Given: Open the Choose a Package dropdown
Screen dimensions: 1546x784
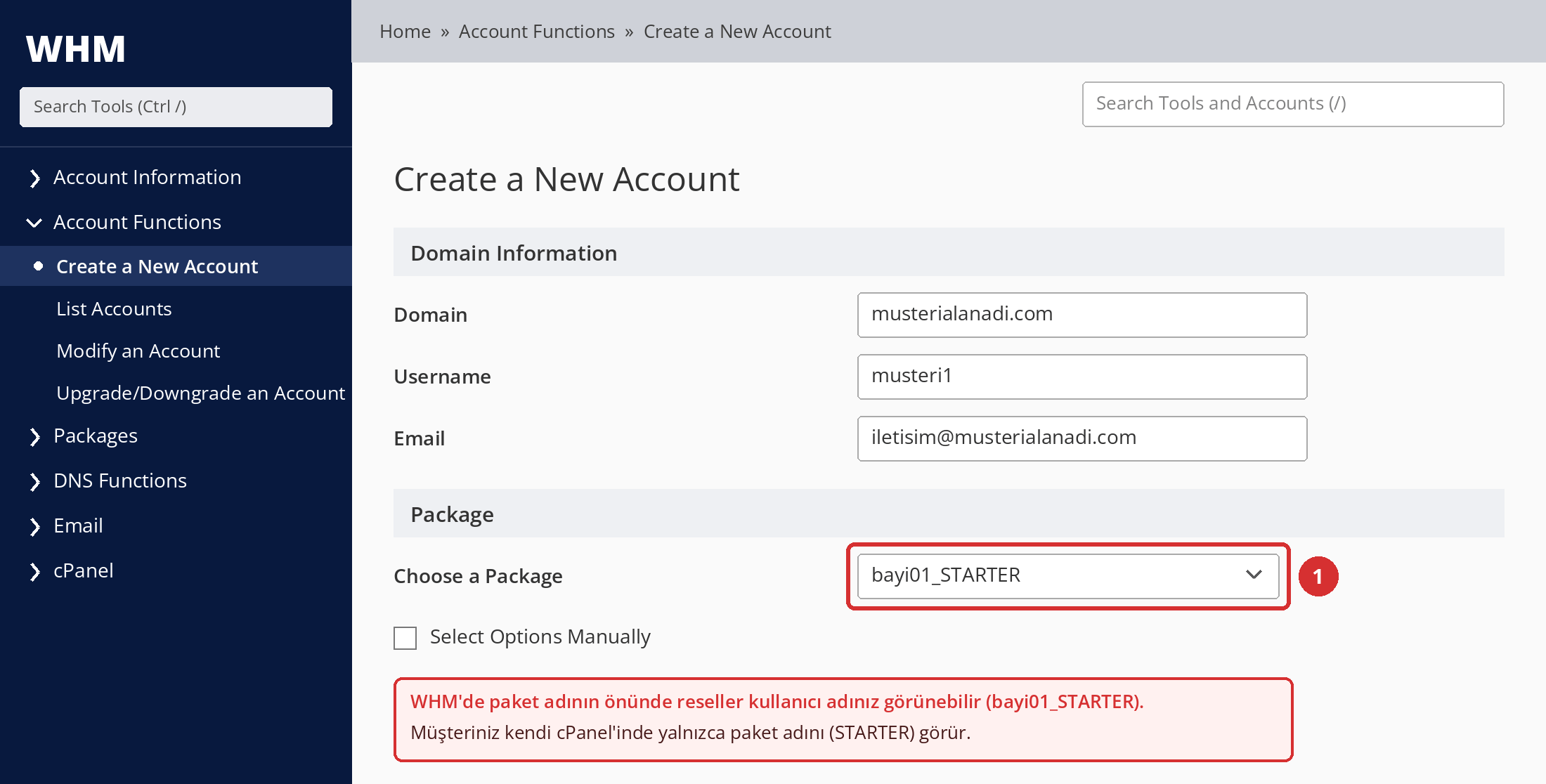Looking at the screenshot, I should point(1068,576).
